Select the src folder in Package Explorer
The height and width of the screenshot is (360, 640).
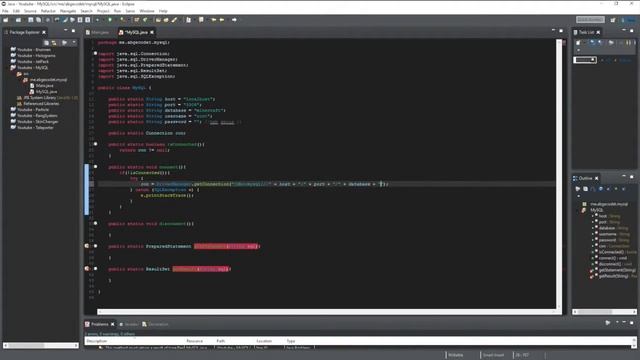point(26,73)
